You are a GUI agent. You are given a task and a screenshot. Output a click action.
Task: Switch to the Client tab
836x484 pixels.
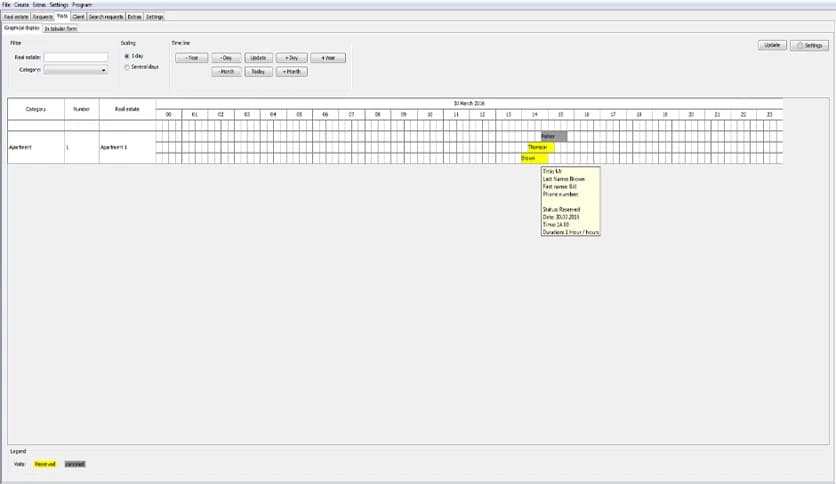pos(78,17)
